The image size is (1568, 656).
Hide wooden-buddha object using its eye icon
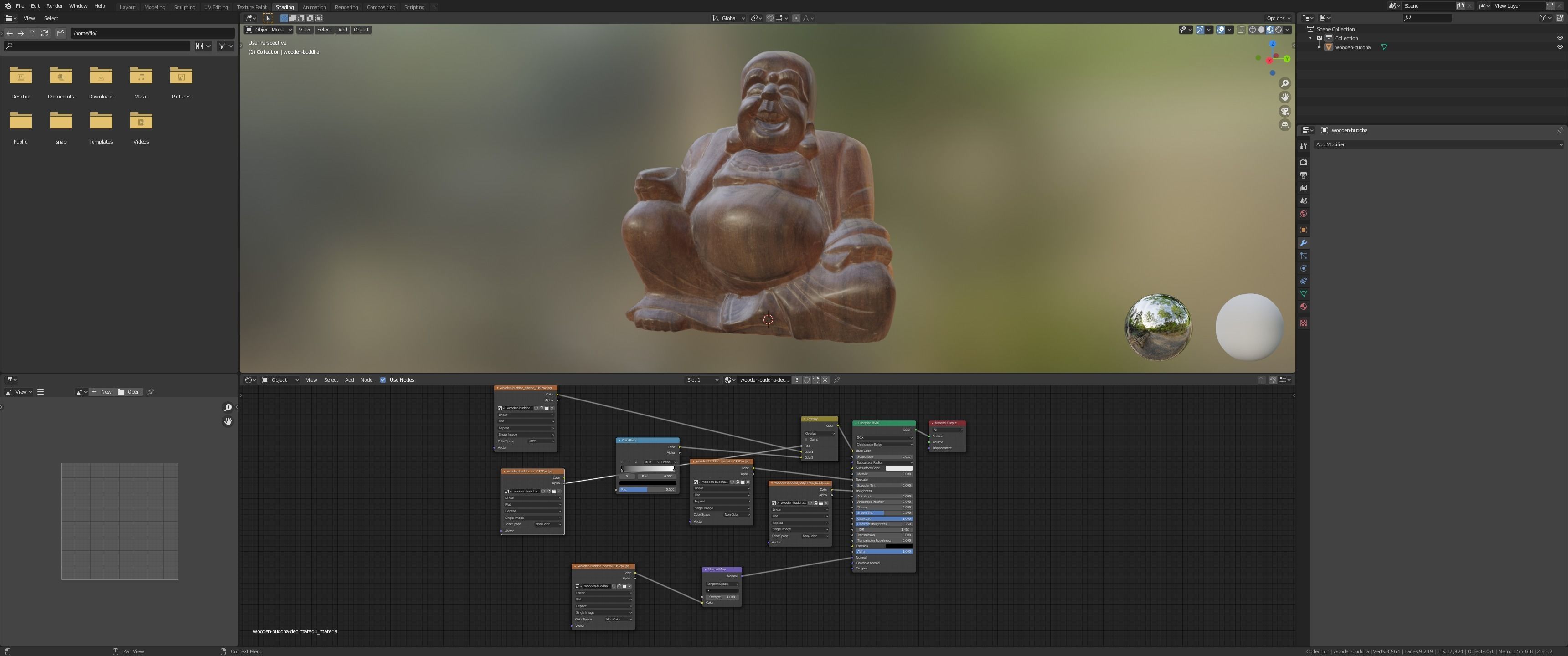(1559, 47)
